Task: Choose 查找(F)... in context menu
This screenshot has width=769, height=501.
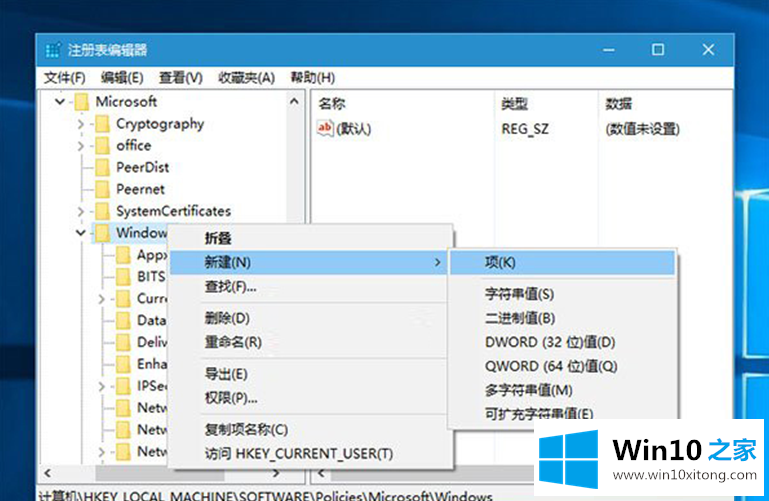Action: [x=310, y=286]
